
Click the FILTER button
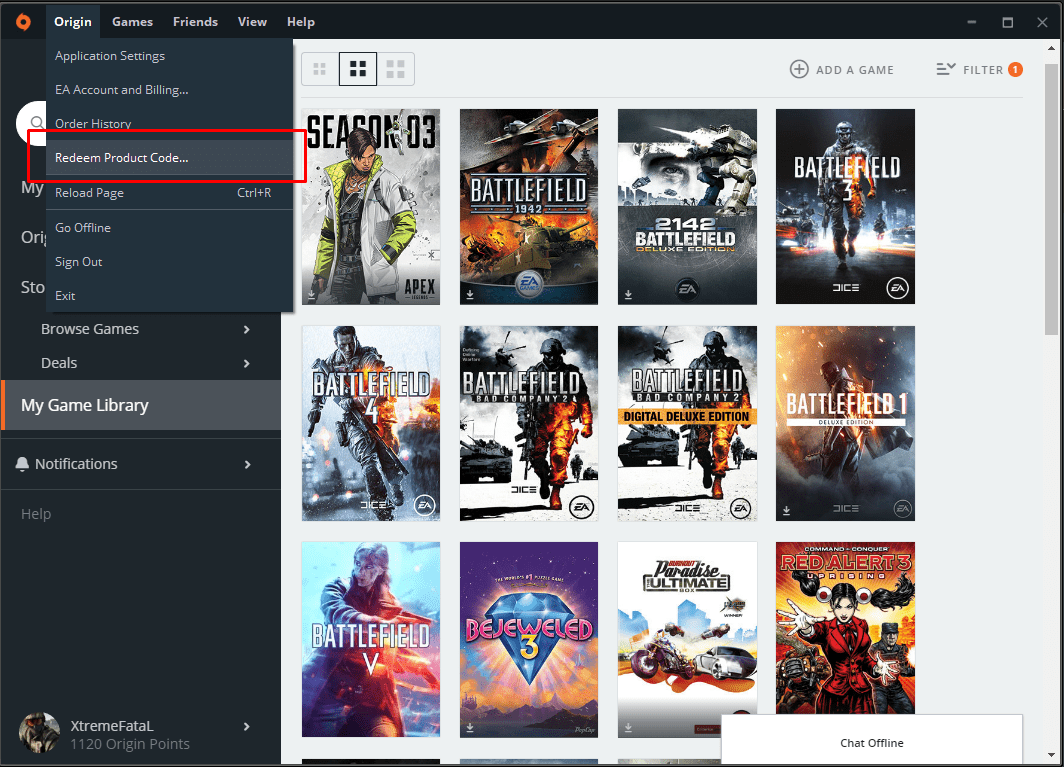tap(979, 69)
